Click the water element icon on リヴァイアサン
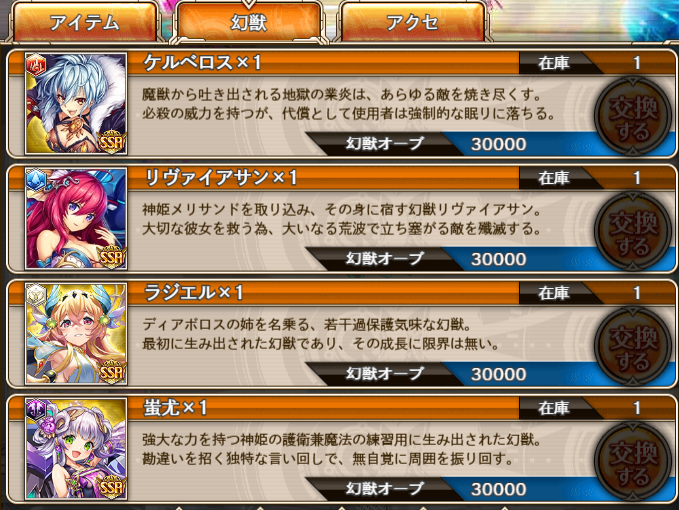This screenshot has width=679, height=510. 36,180
